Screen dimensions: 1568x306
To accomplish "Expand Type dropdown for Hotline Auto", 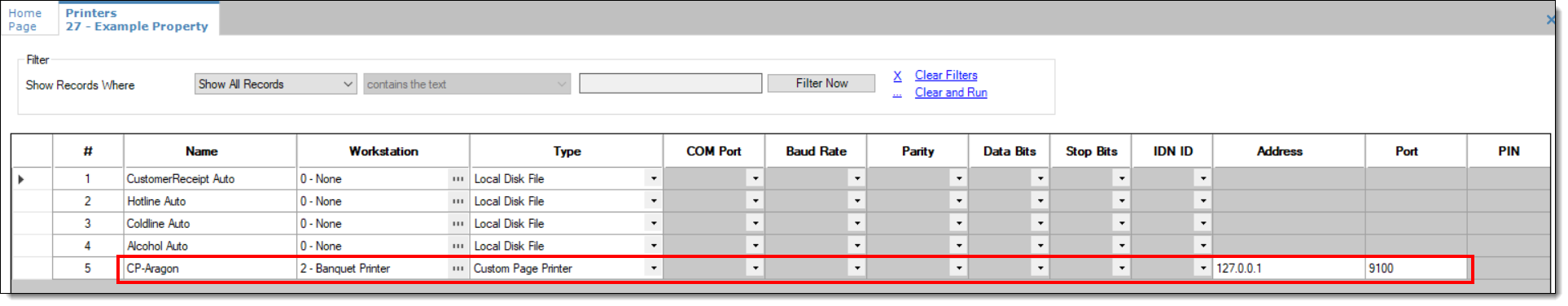I will pos(653,201).
